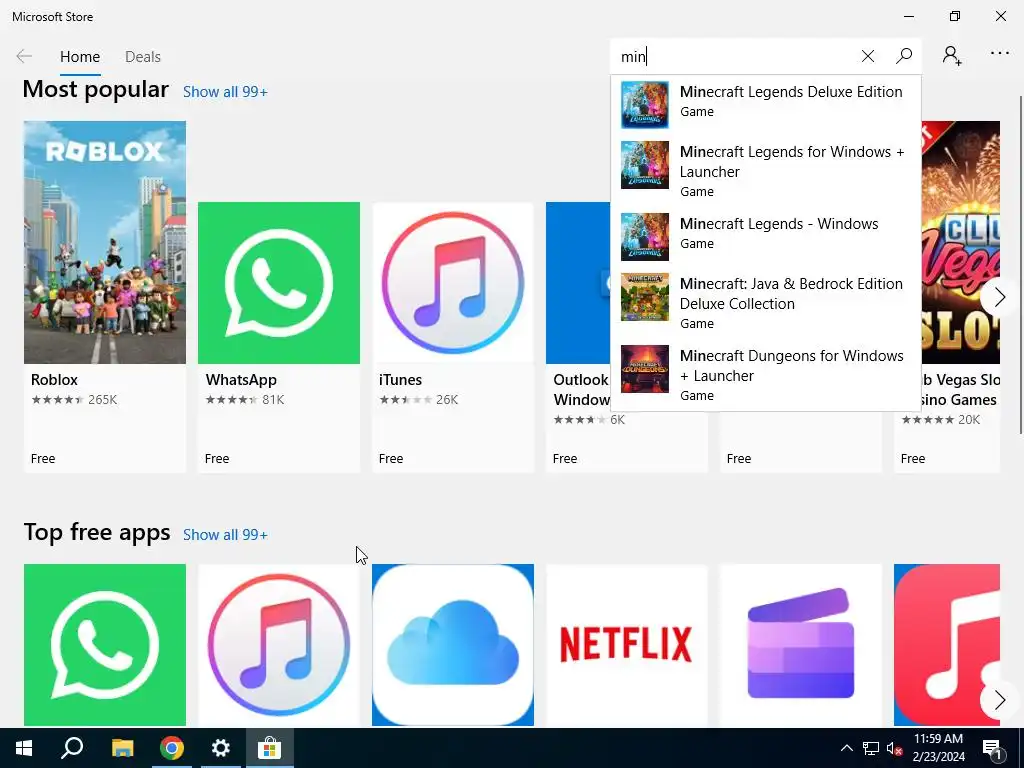Image resolution: width=1024 pixels, height=768 pixels.
Task: Open the account sign-in icon
Action: point(952,56)
